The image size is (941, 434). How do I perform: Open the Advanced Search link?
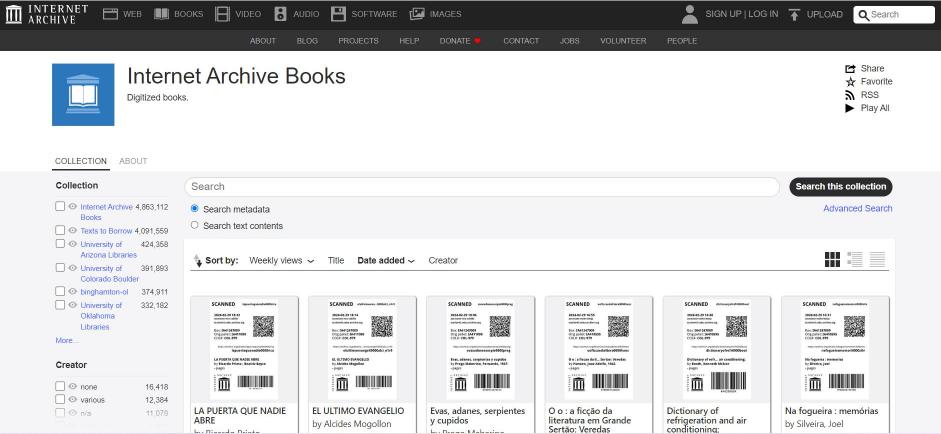[858, 208]
